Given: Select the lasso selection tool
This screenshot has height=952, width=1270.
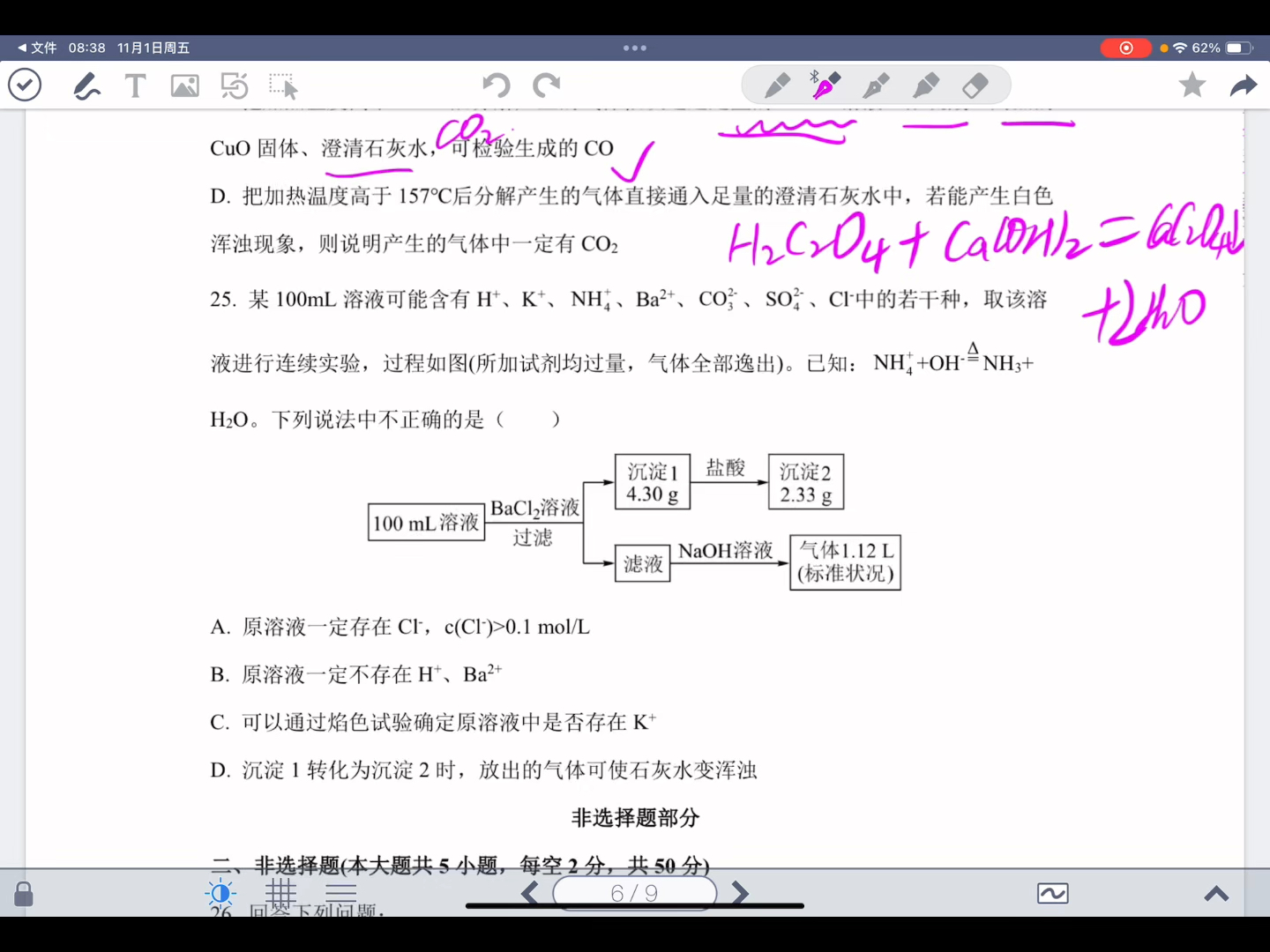Looking at the screenshot, I should [284, 86].
